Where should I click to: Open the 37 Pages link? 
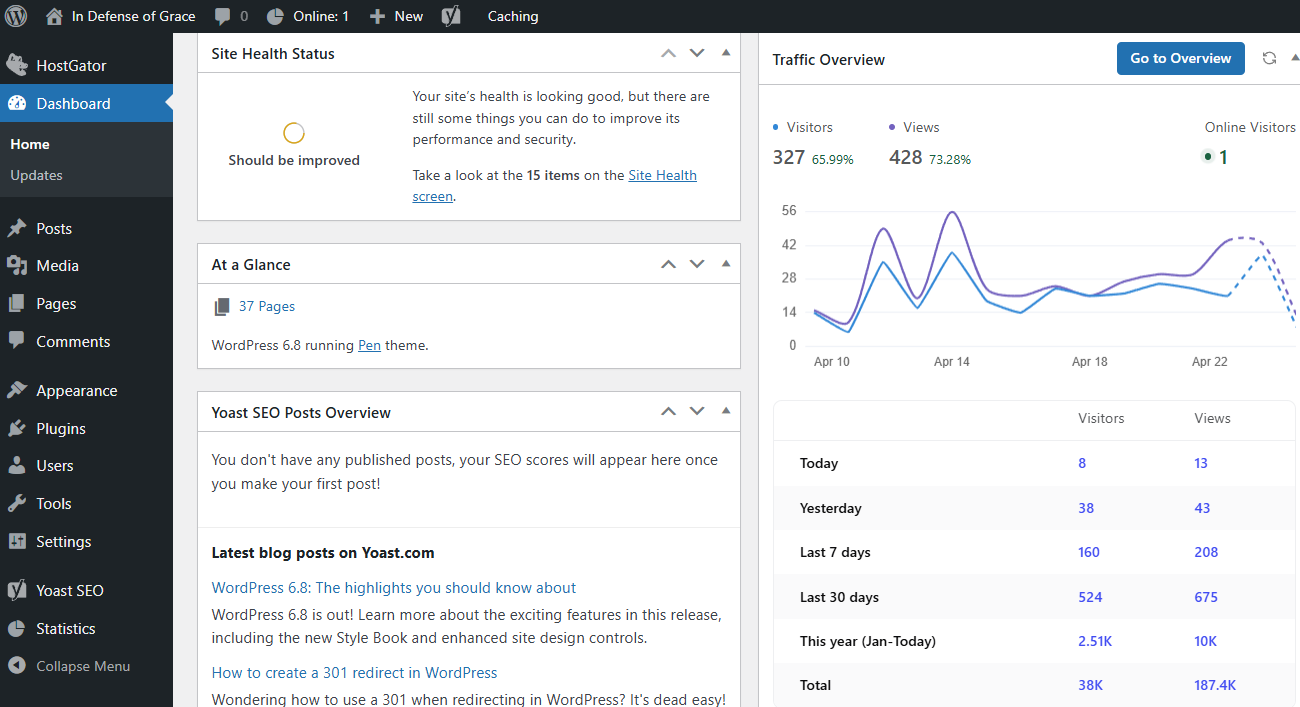tap(267, 306)
